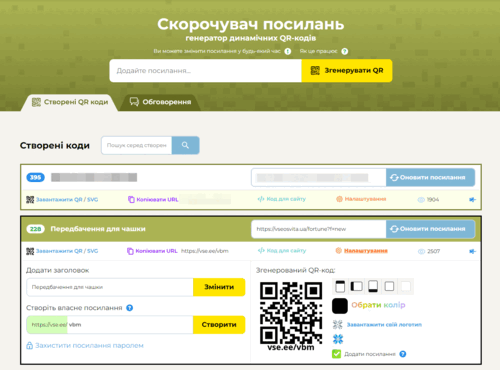
Task: Click the help icon next to 'Як це працює'
Action: 345,51
